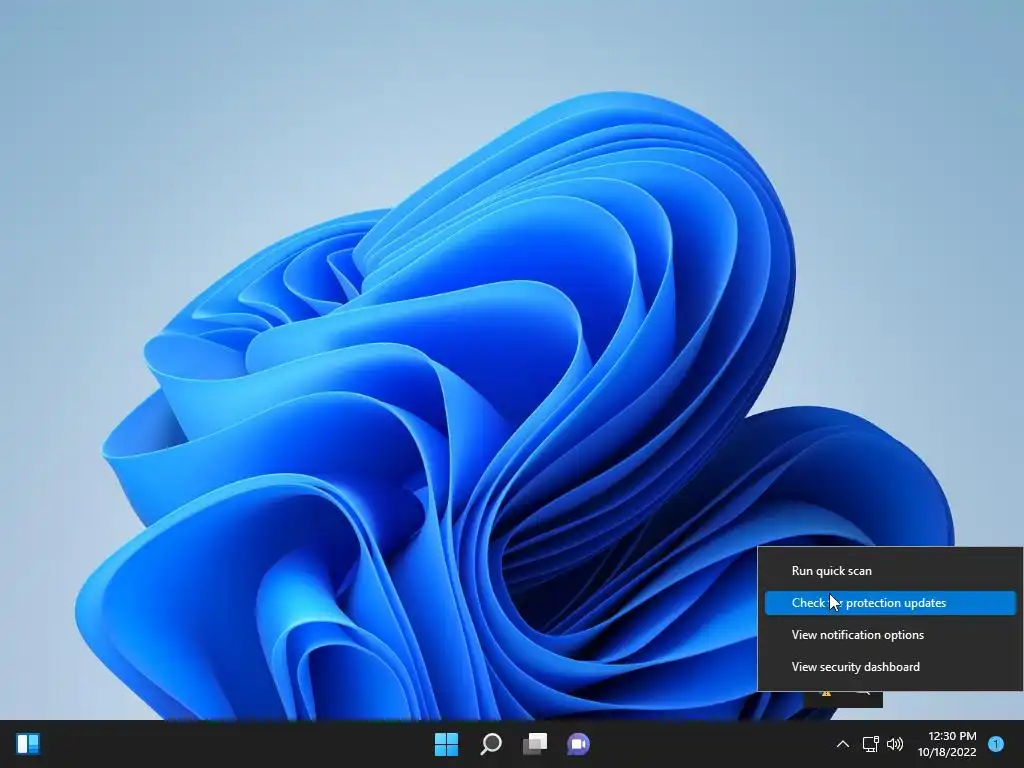Open the Windows Start menu
Screen dimensions: 1024x768
coord(447,744)
